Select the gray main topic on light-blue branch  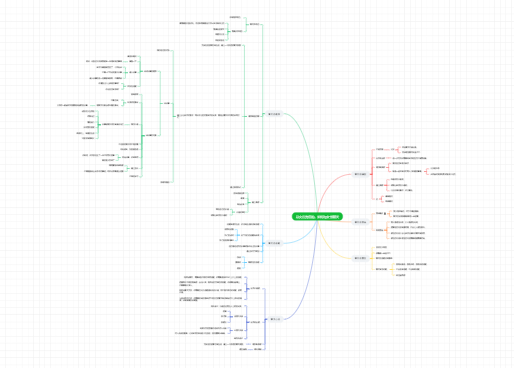(x=274, y=243)
